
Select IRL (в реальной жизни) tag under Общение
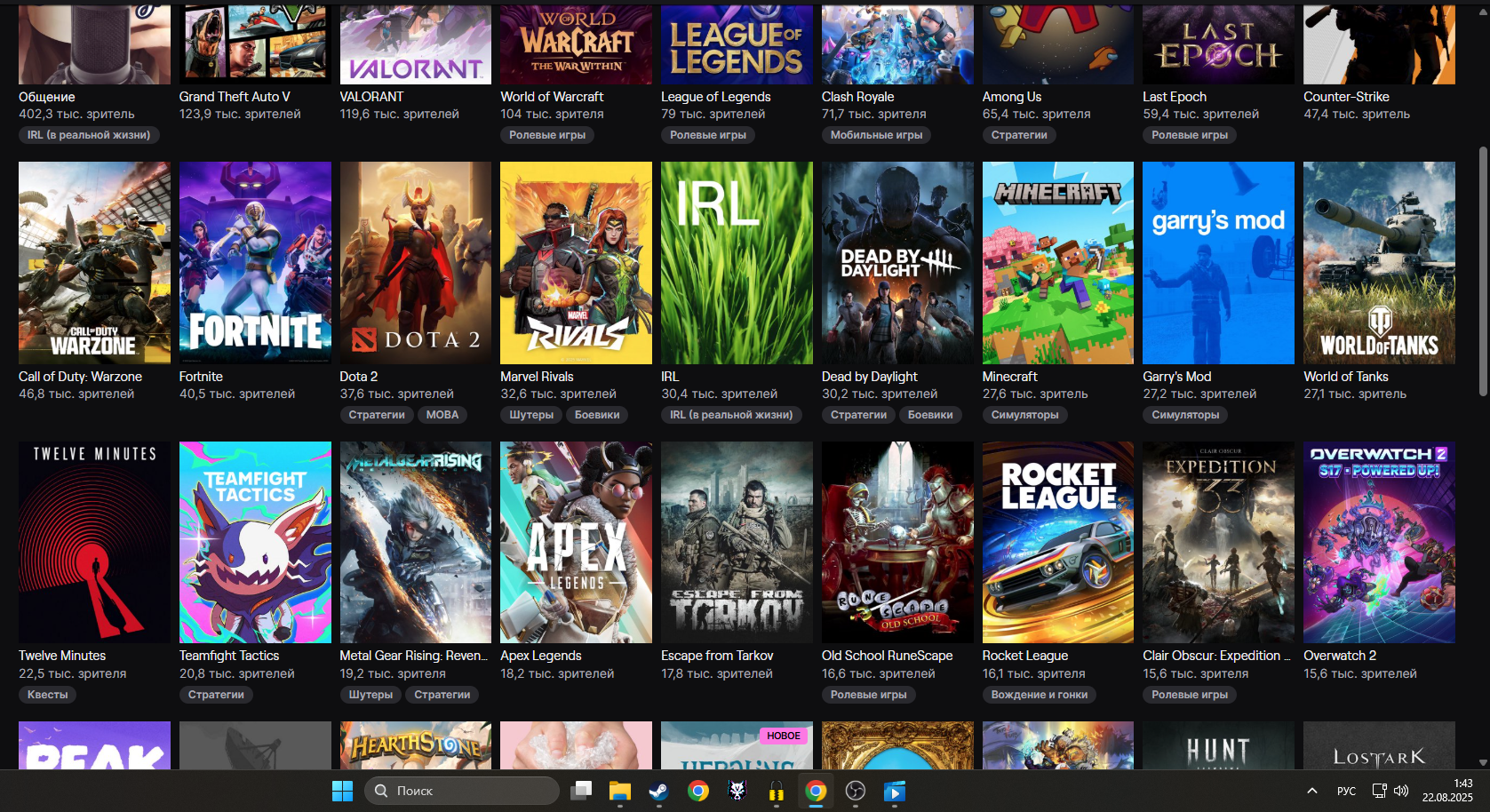(89, 135)
